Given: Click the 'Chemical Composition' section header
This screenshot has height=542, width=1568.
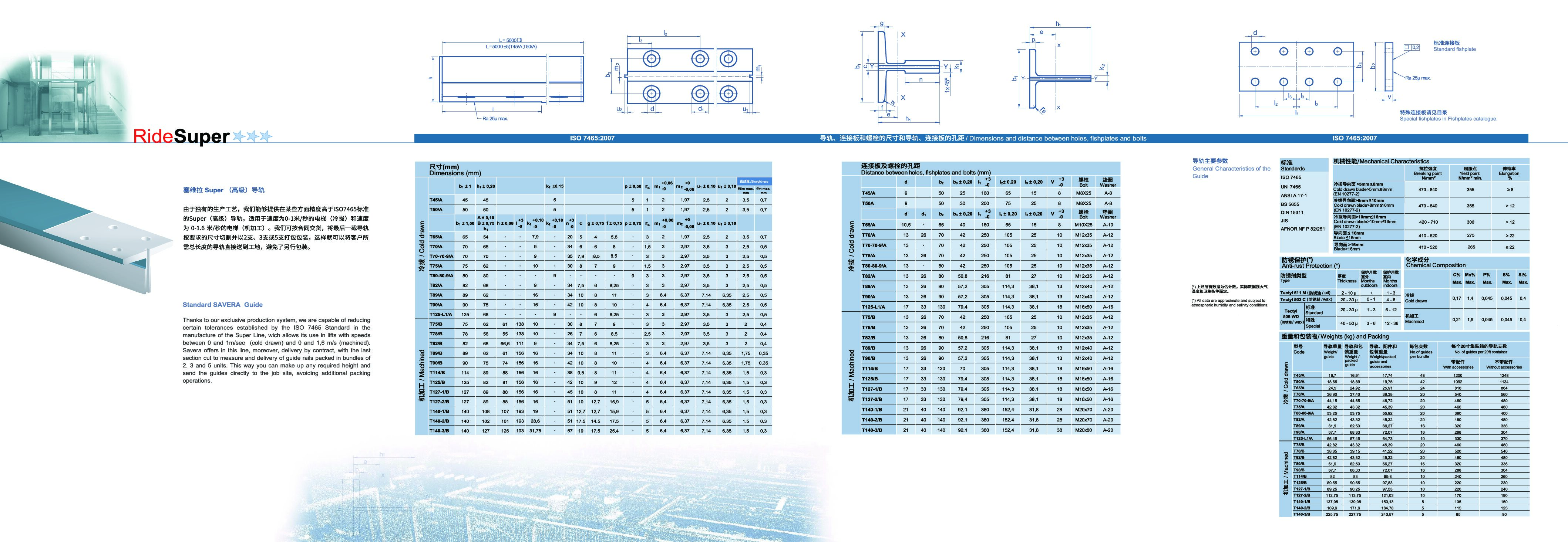Looking at the screenshot, I should click(x=1435, y=265).
